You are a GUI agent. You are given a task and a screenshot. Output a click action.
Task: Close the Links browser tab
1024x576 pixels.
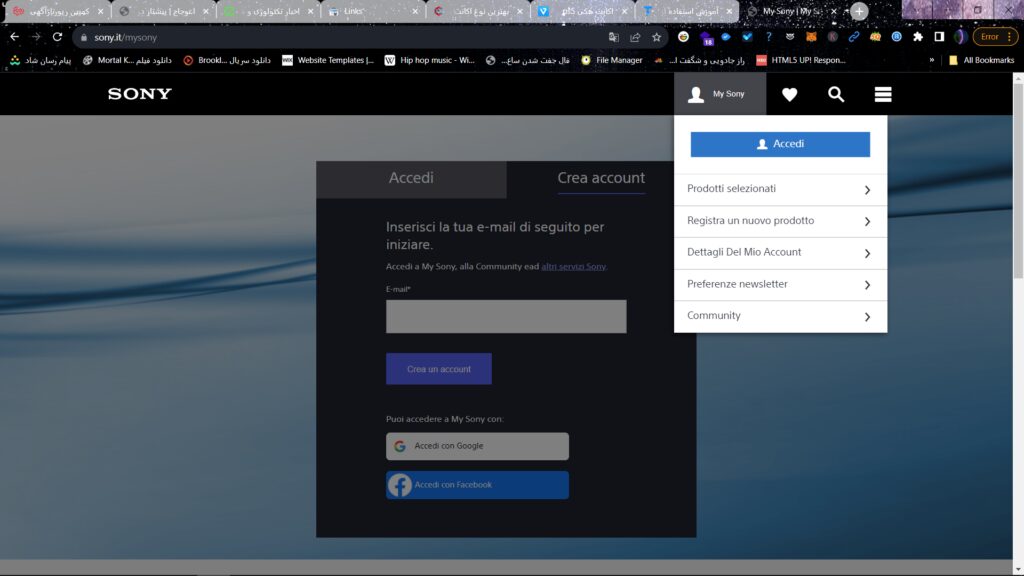(x=415, y=11)
